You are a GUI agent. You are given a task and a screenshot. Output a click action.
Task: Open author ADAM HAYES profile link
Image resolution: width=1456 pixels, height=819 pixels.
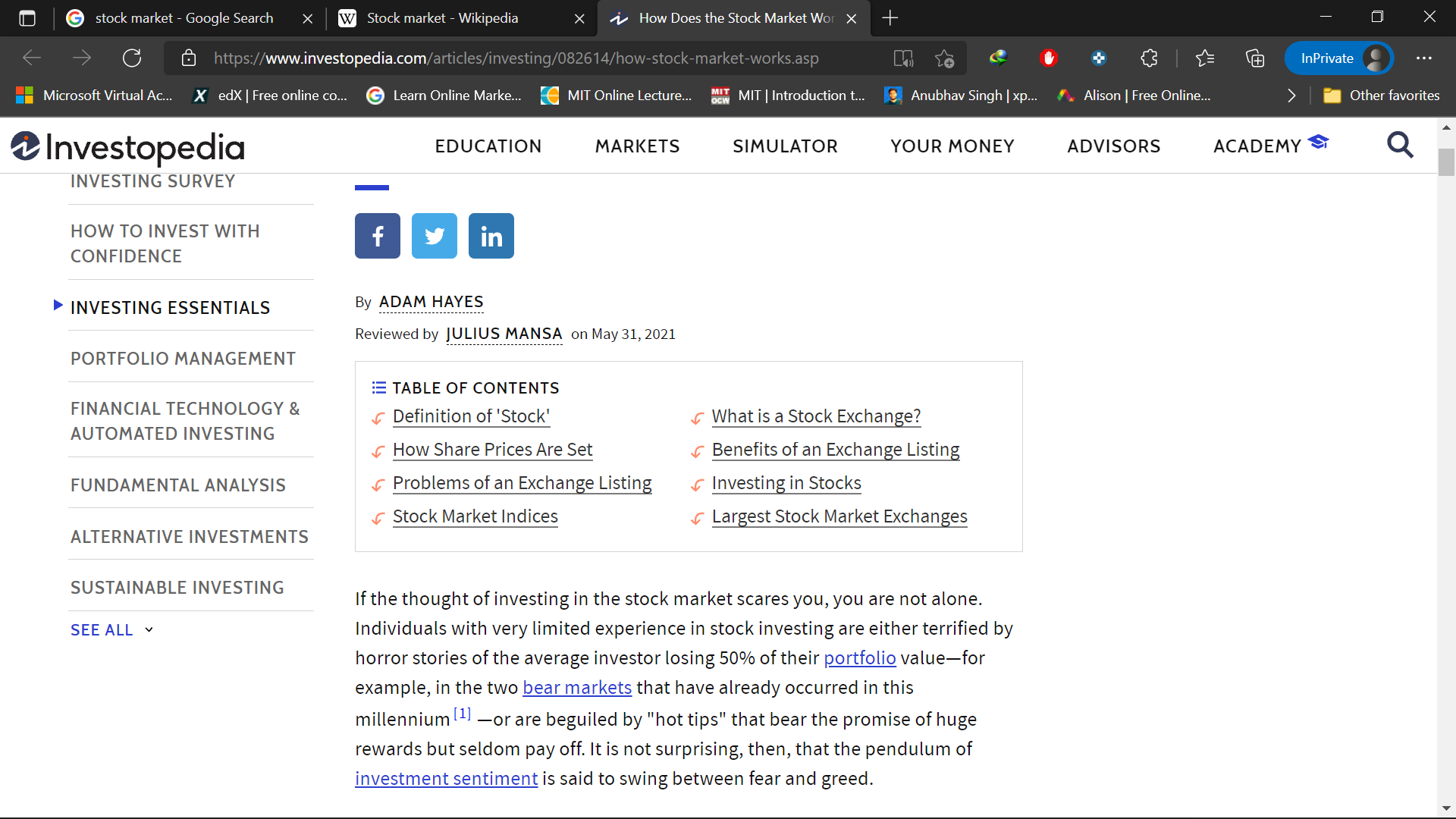click(x=431, y=302)
